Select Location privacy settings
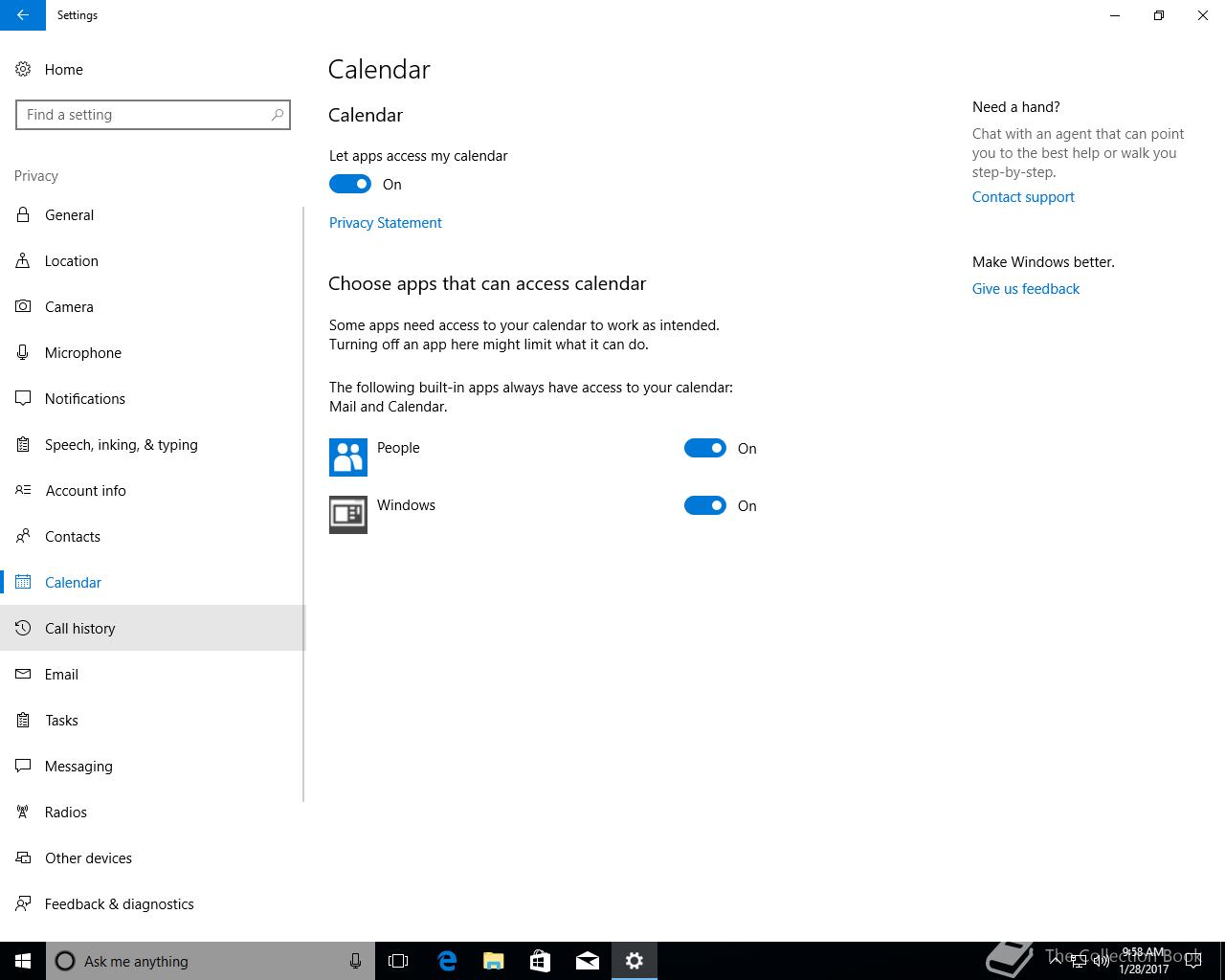Image resolution: width=1225 pixels, height=980 pixels. pos(153,260)
